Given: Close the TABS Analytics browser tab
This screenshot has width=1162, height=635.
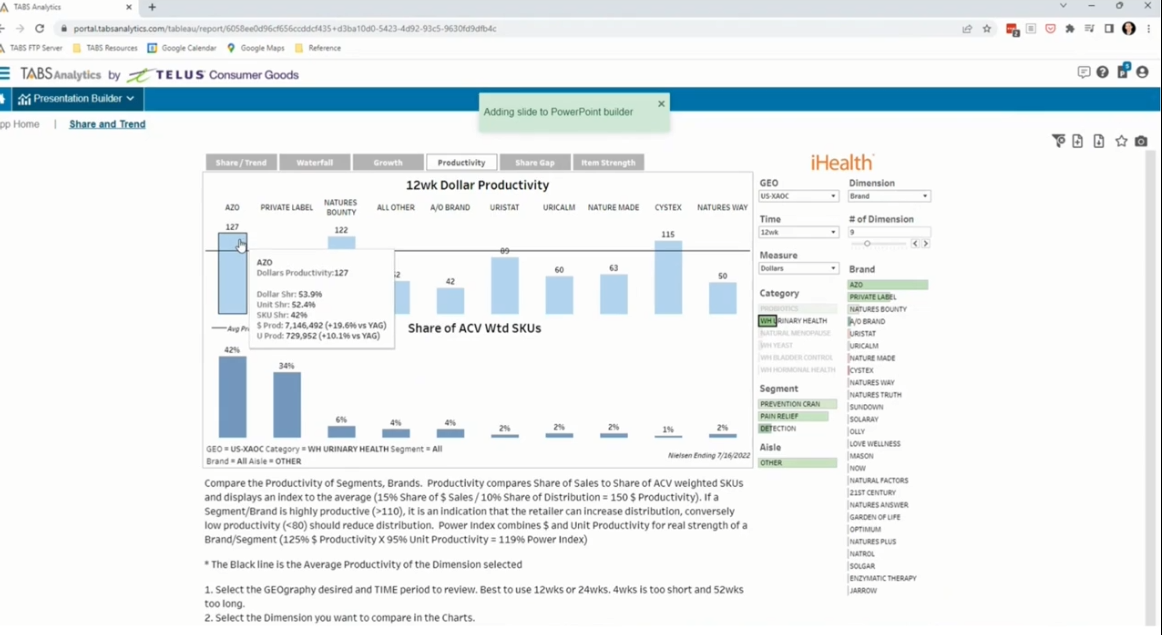Looking at the screenshot, I should coord(129,7).
